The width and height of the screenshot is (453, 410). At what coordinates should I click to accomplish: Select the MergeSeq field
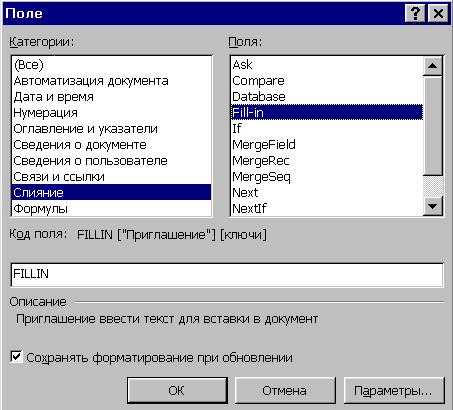coord(327,177)
